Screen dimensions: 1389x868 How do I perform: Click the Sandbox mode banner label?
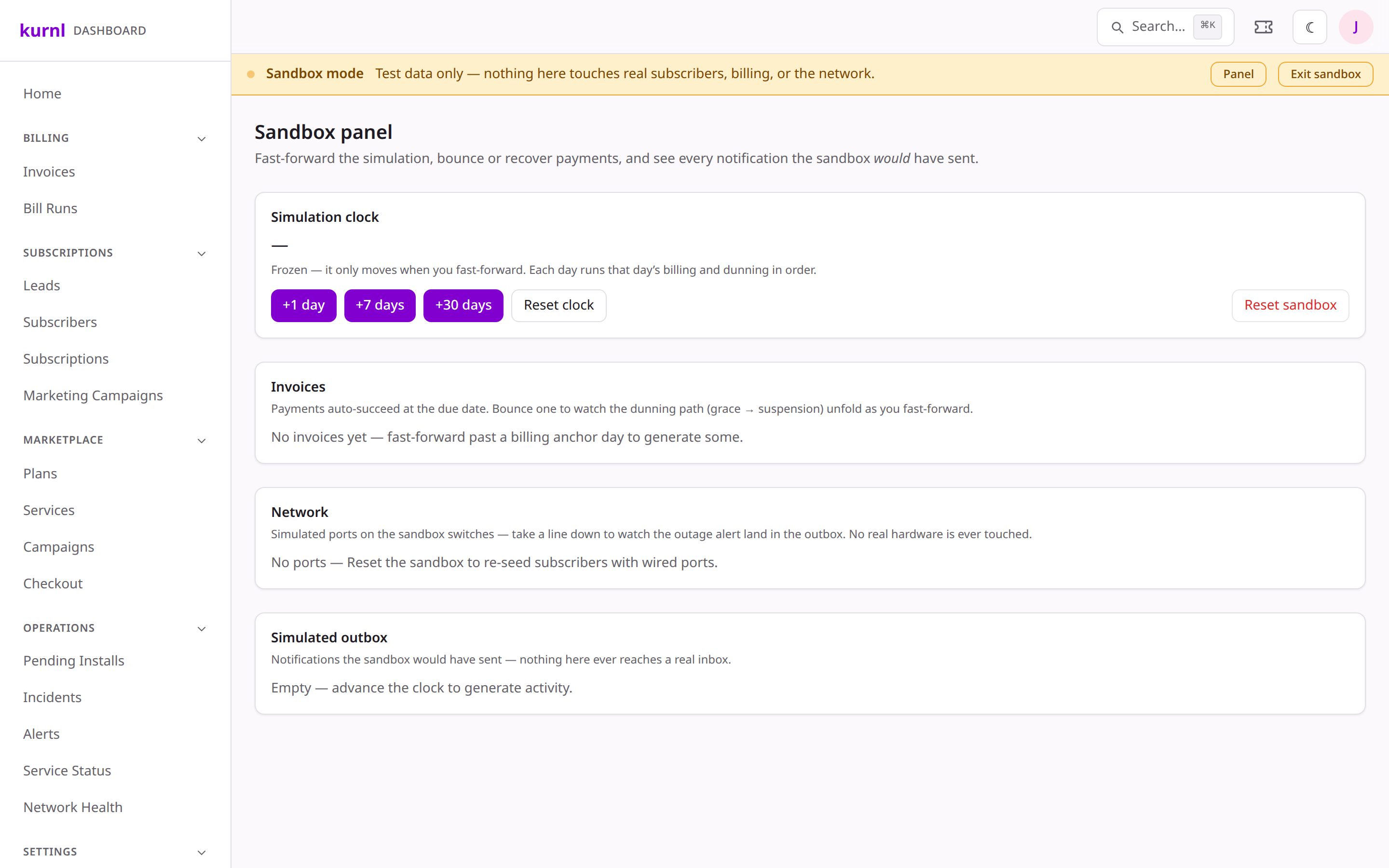point(314,73)
